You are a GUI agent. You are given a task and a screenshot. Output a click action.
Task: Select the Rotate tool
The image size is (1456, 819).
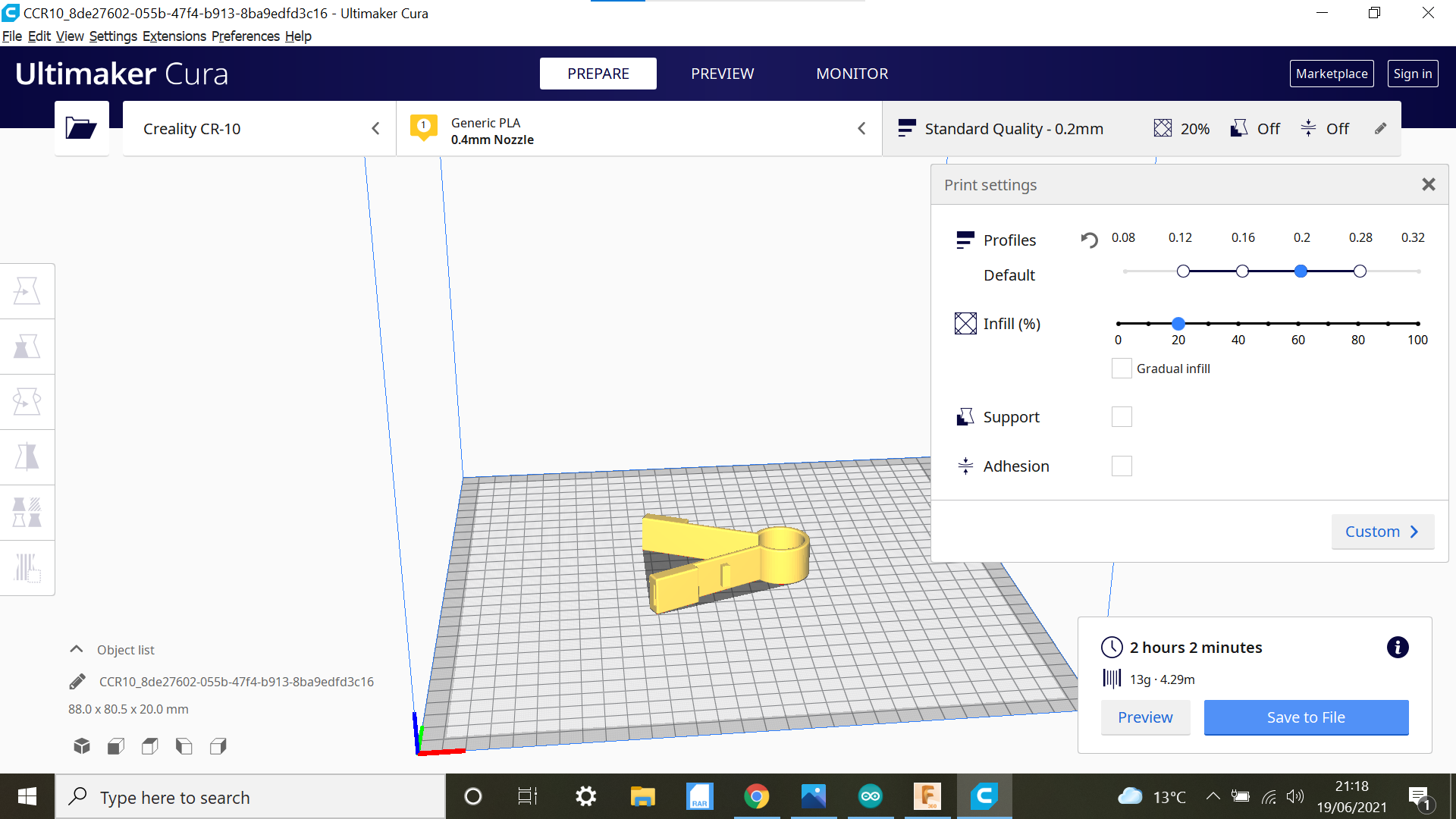click(x=27, y=402)
